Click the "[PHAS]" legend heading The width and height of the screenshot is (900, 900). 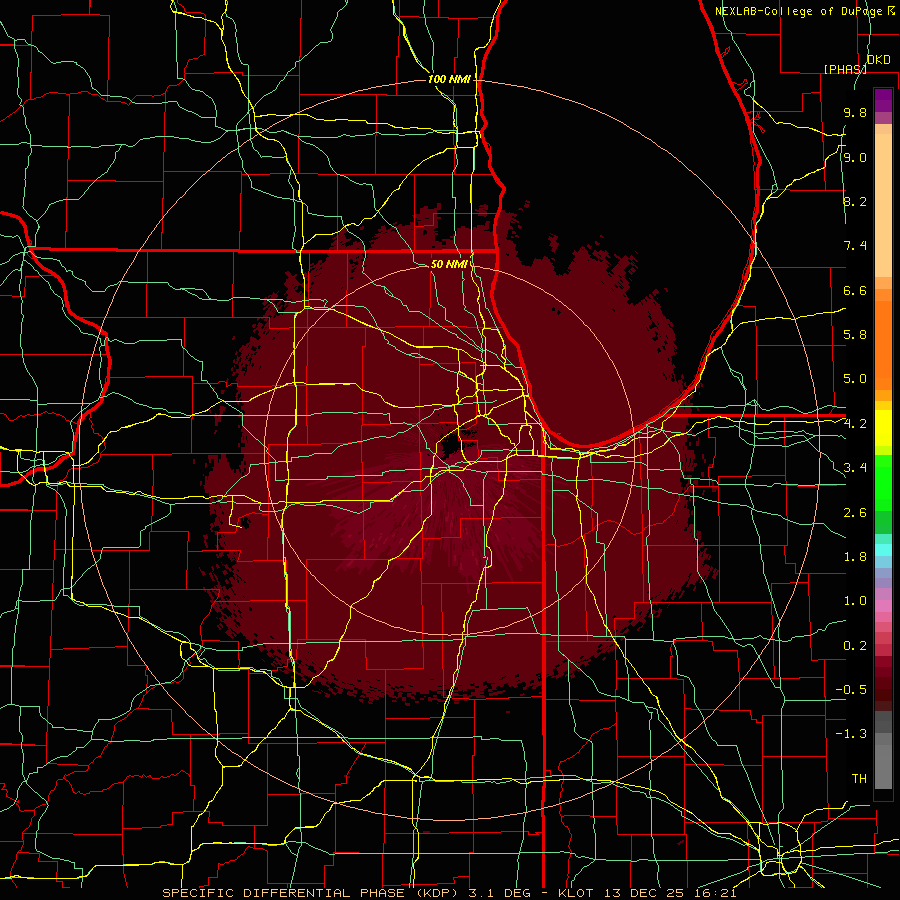click(x=845, y=69)
